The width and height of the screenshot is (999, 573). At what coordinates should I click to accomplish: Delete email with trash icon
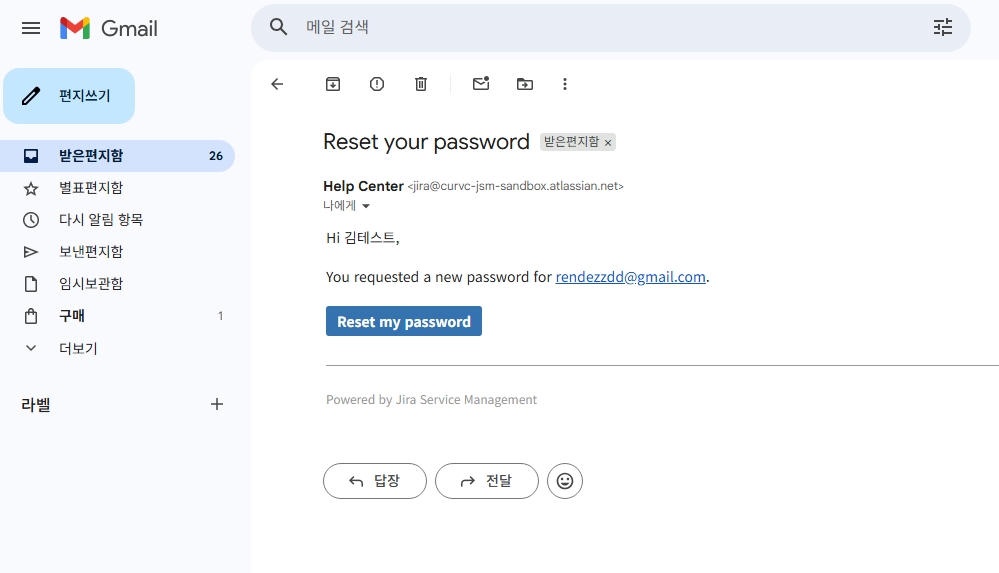point(421,85)
